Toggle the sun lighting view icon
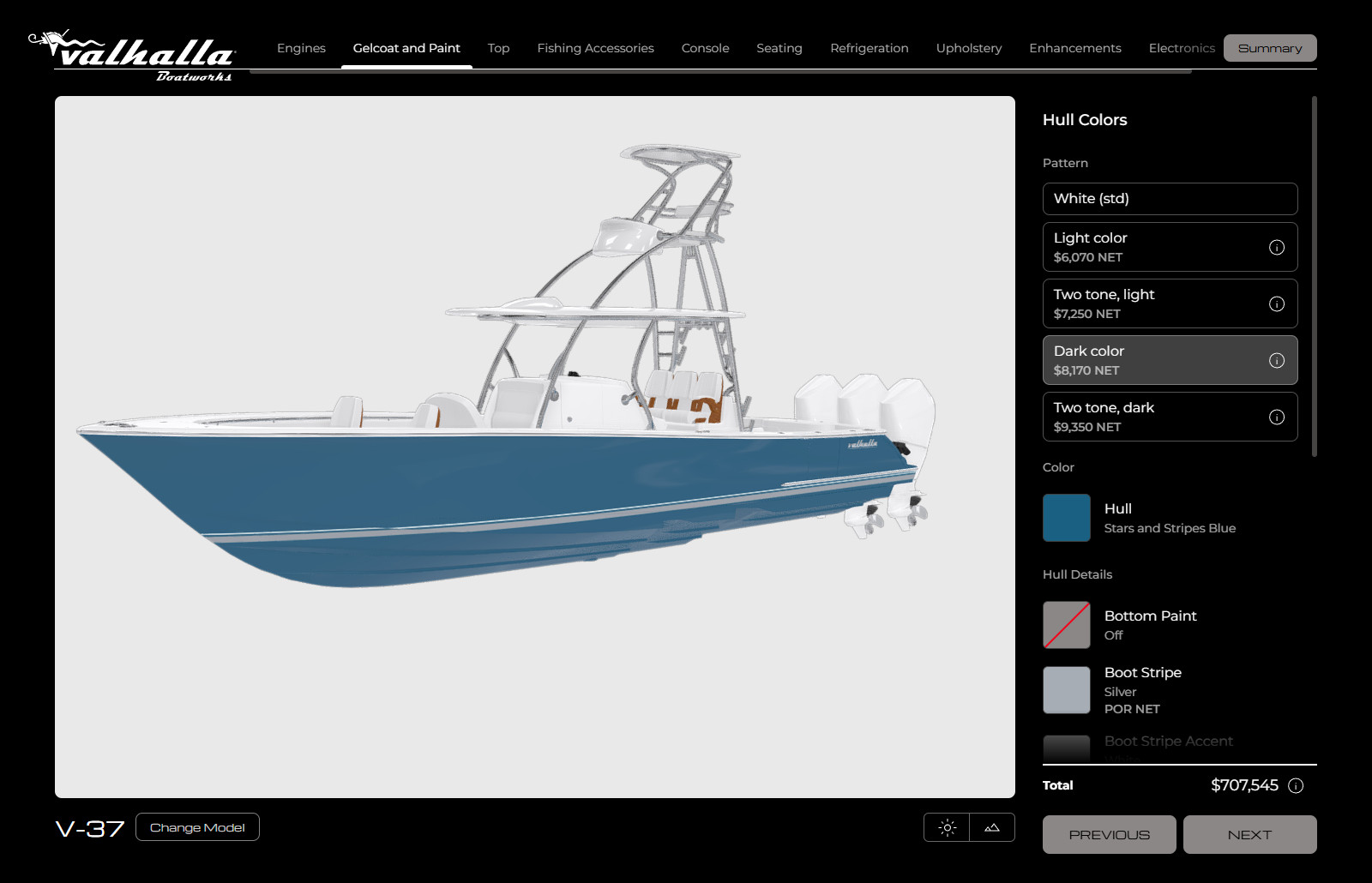Screen dimensions: 1372x883 click(x=947, y=828)
